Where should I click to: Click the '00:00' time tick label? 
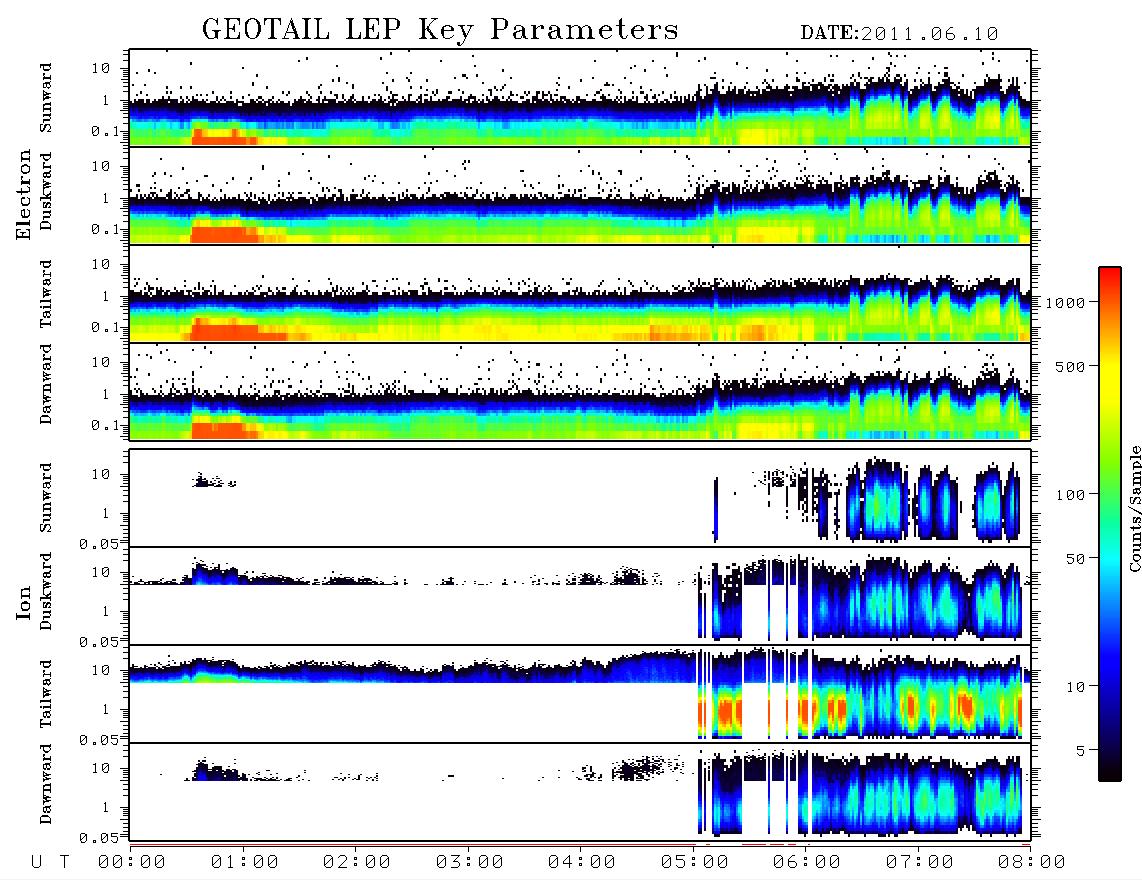coord(132,863)
